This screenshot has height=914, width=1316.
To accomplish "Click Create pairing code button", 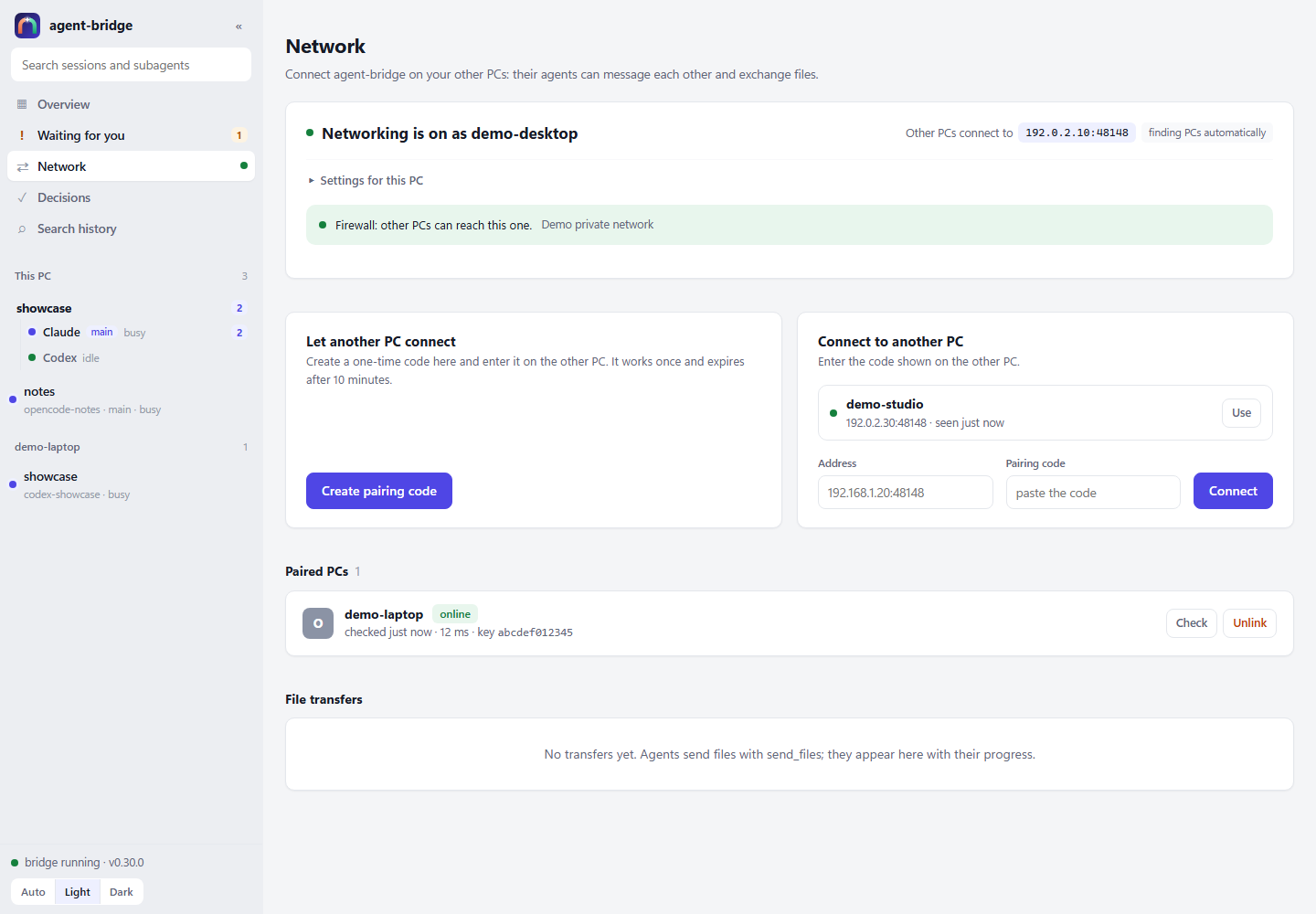I will [379, 491].
